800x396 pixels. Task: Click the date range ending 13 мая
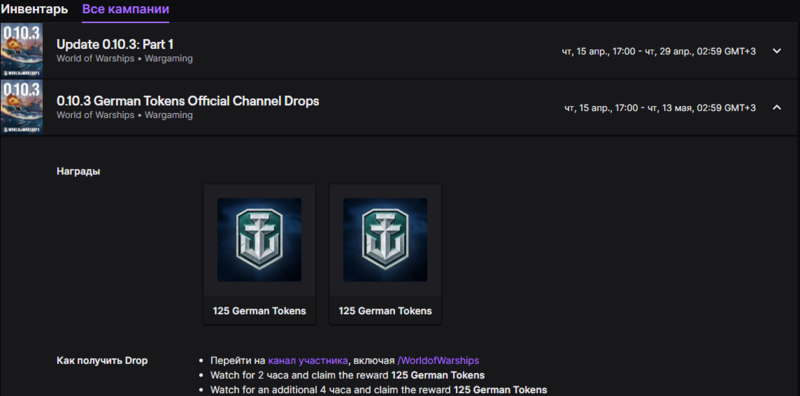click(660, 108)
